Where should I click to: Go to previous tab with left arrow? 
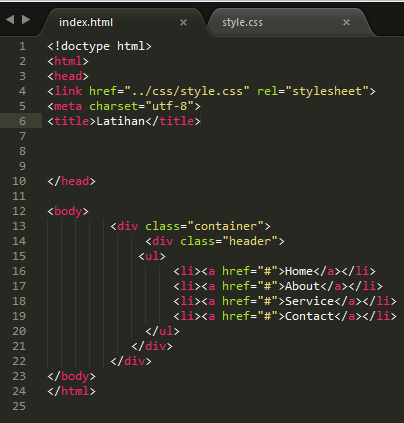(10, 20)
